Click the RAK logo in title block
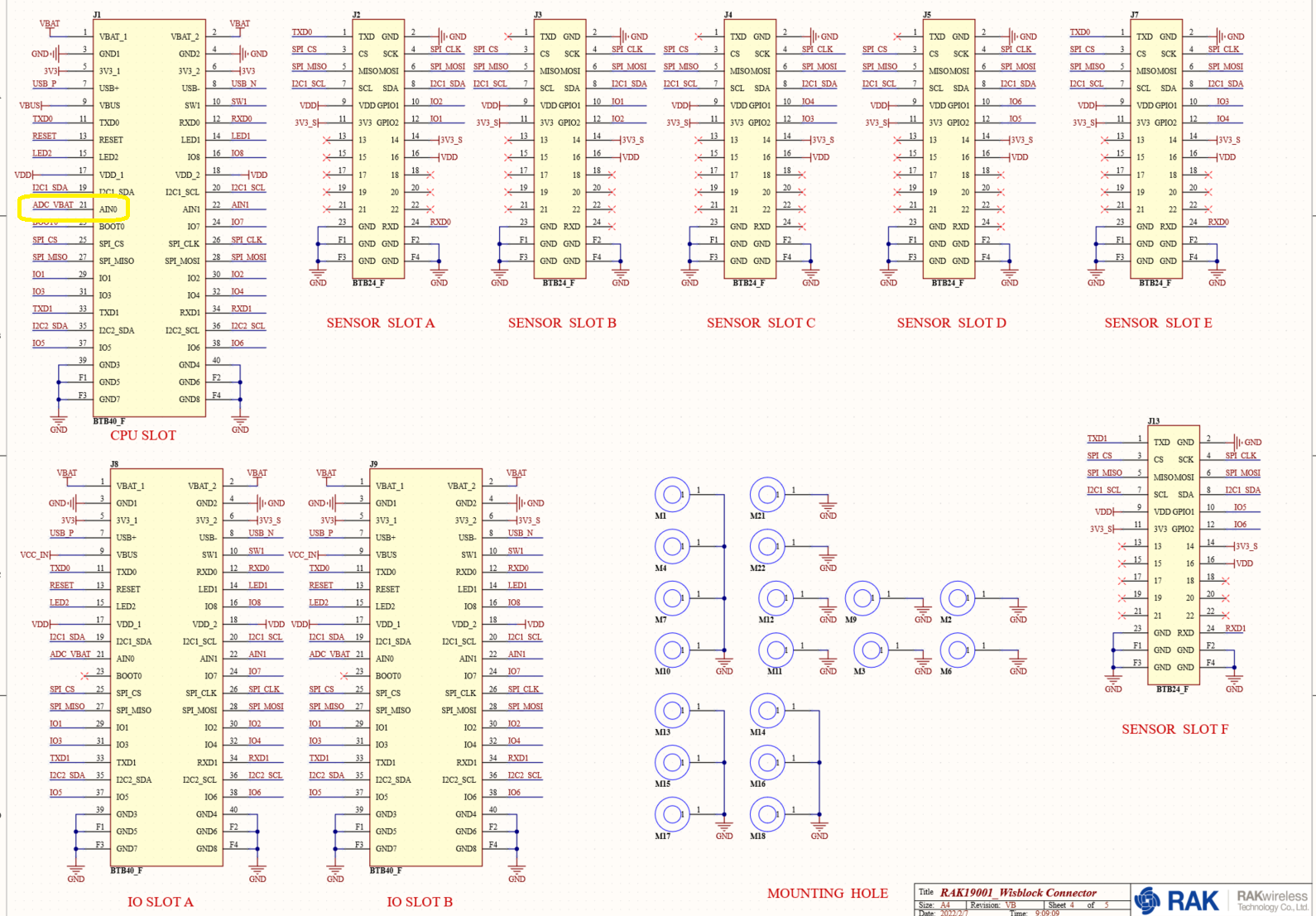The width and height of the screenshot is (1316, 916). click(1177, 899)
